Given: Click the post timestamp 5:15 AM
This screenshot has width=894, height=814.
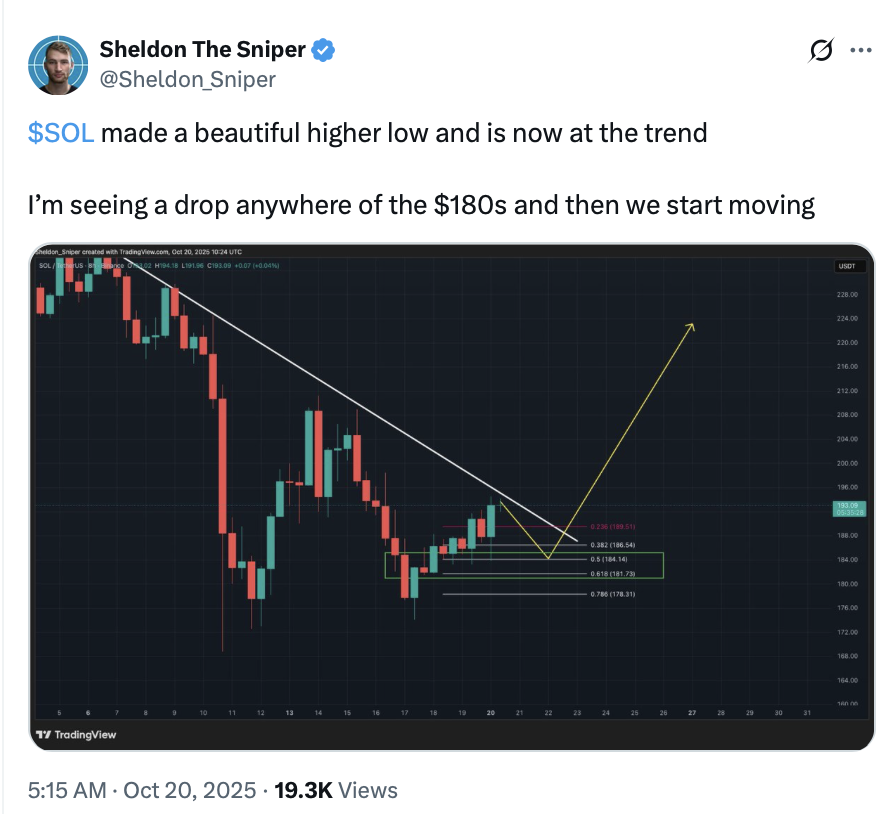Looking at the screenshot, I should click(x=67, y=790).
